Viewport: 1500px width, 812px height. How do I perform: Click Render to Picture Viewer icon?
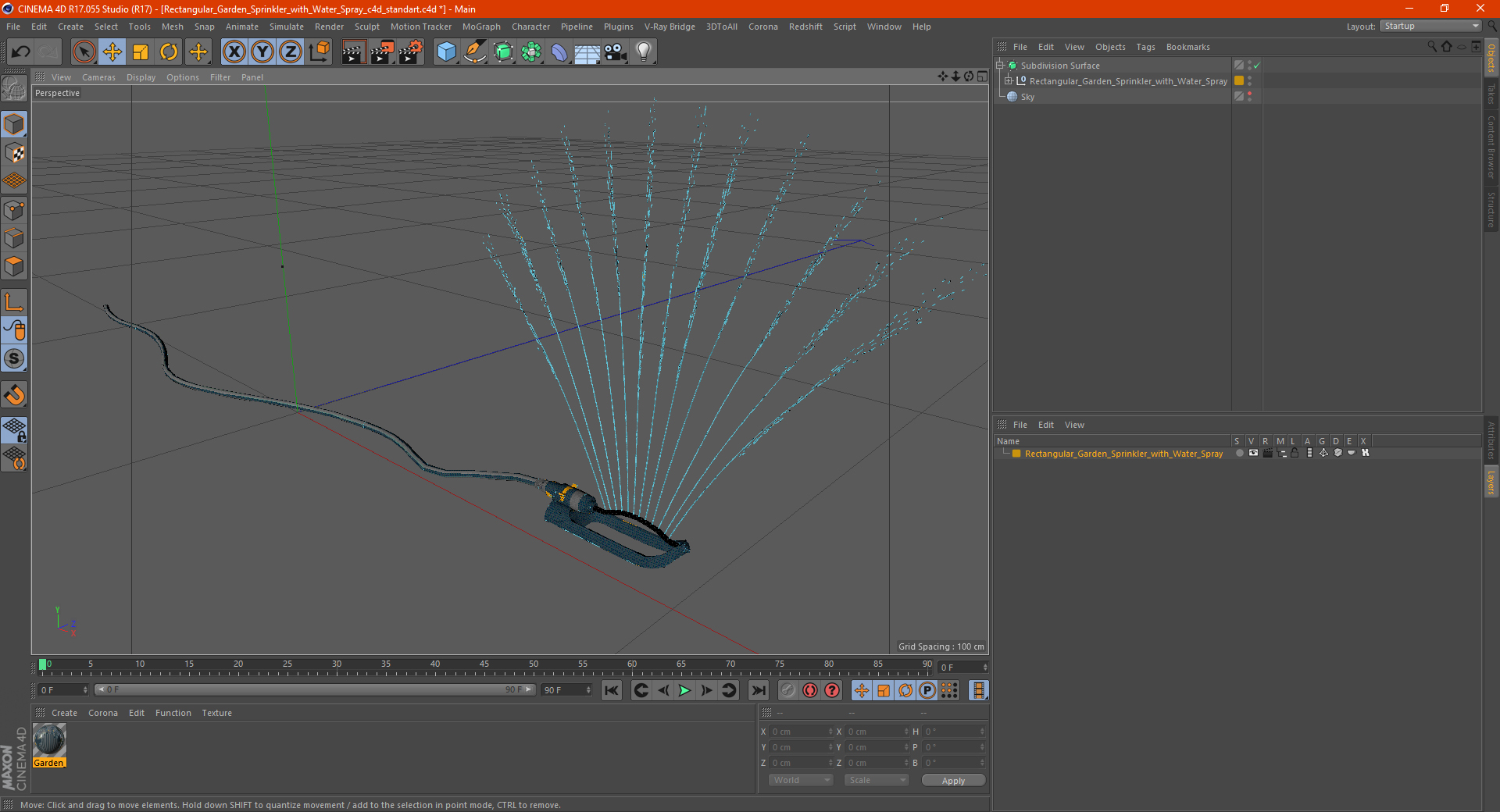[382, 52]
